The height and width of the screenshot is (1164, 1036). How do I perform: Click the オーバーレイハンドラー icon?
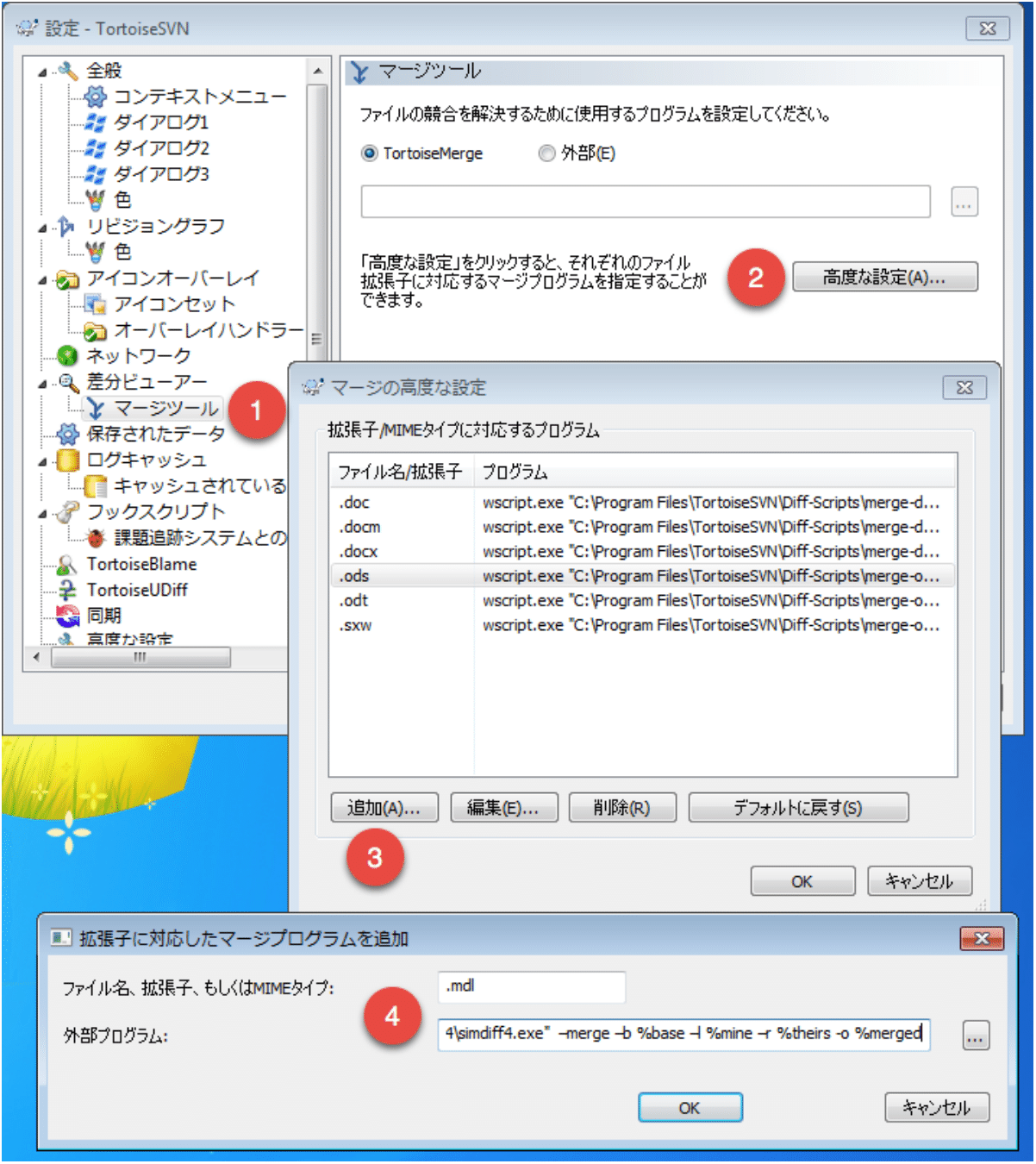point(95,330)
